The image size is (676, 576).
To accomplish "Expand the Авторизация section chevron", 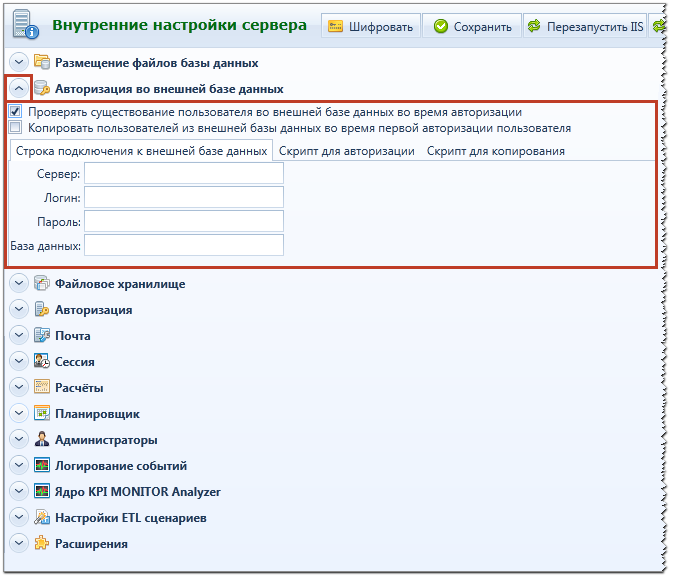I will point(19,309).
